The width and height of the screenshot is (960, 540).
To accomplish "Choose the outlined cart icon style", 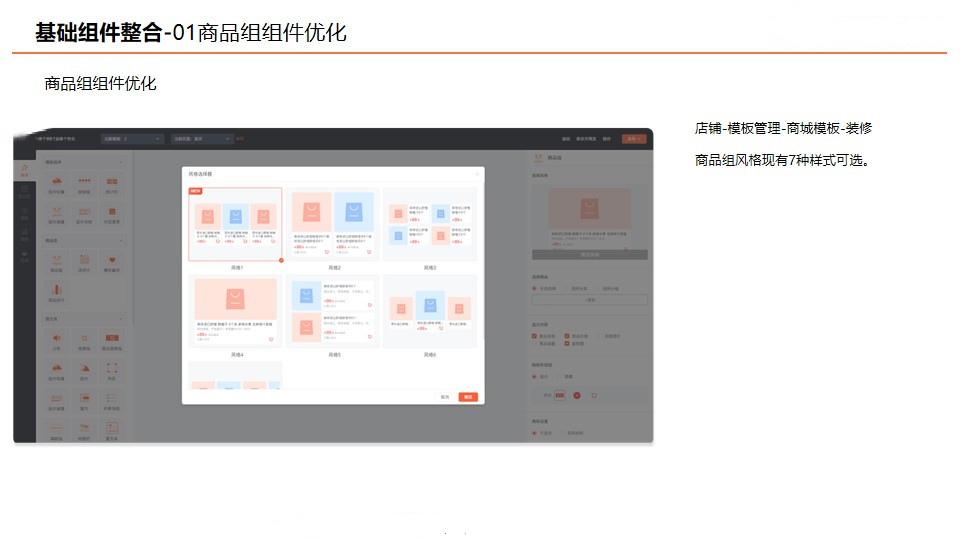I will tap(594, 396).
